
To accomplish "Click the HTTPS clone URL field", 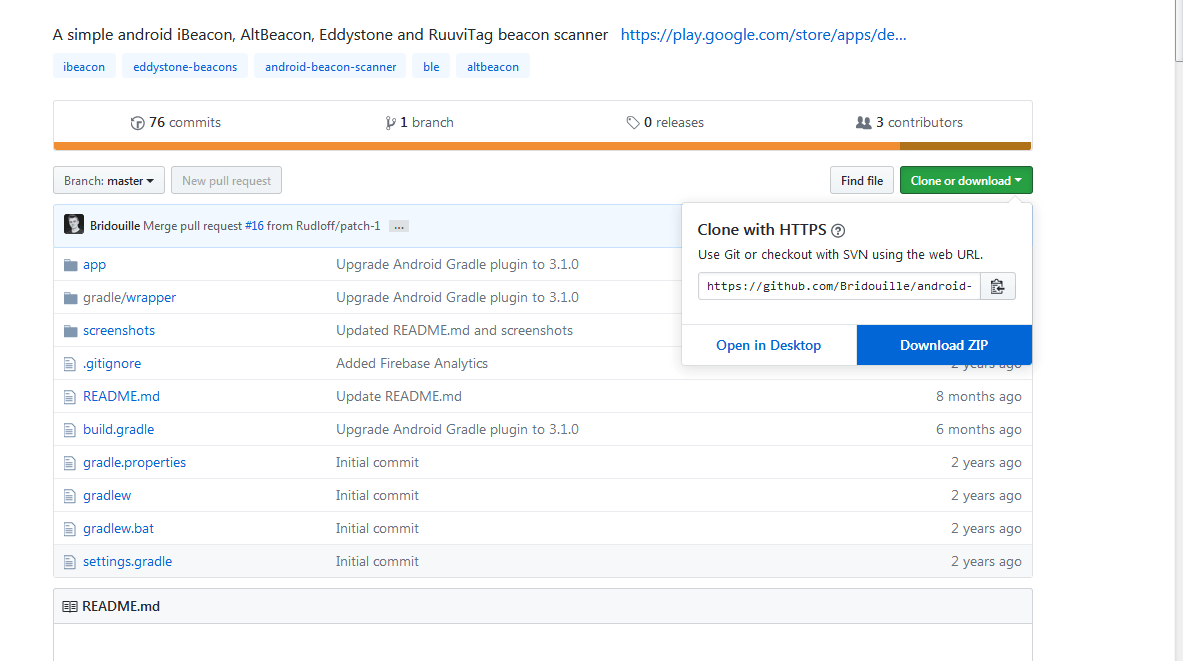I will coord(839,287).
